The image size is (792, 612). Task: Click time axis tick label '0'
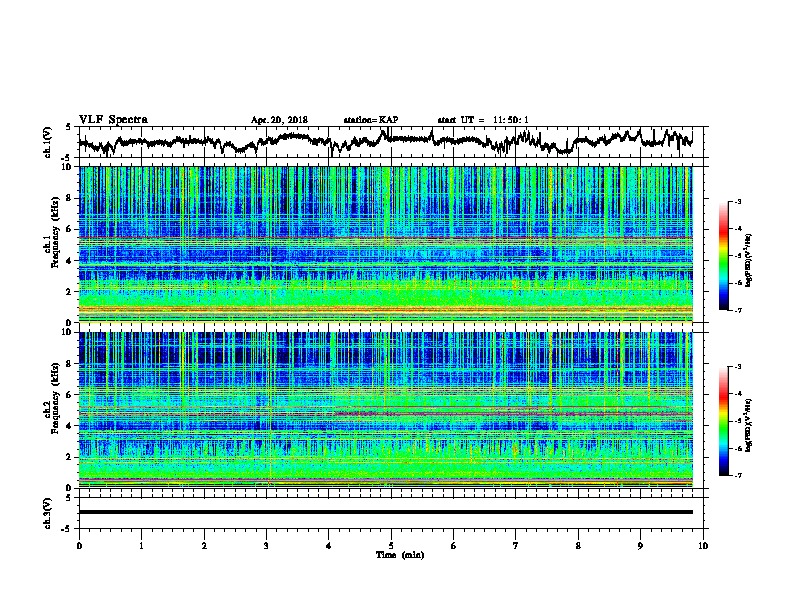tap(79, 545)
